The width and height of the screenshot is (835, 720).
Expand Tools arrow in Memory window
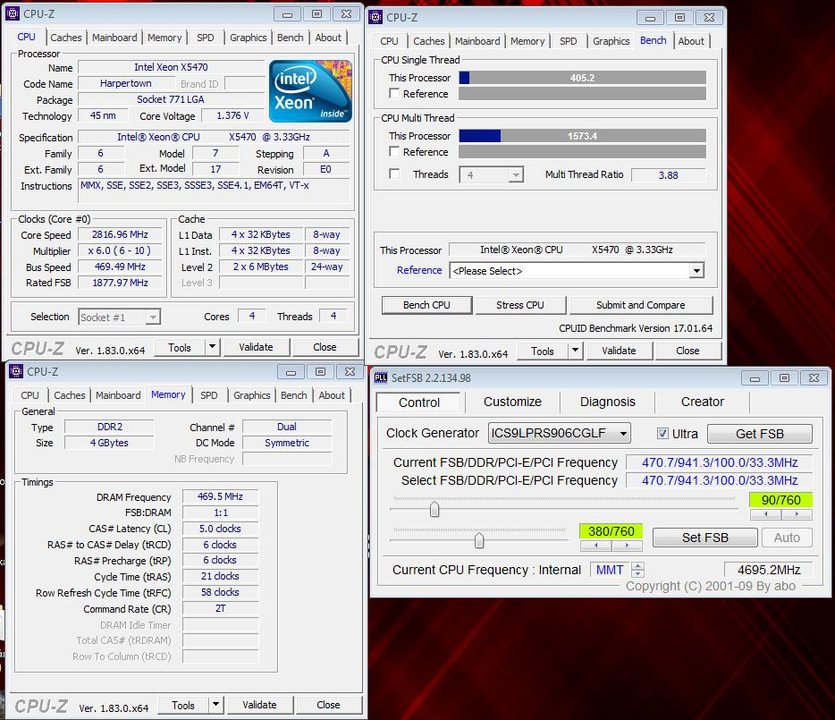(216, 705)
